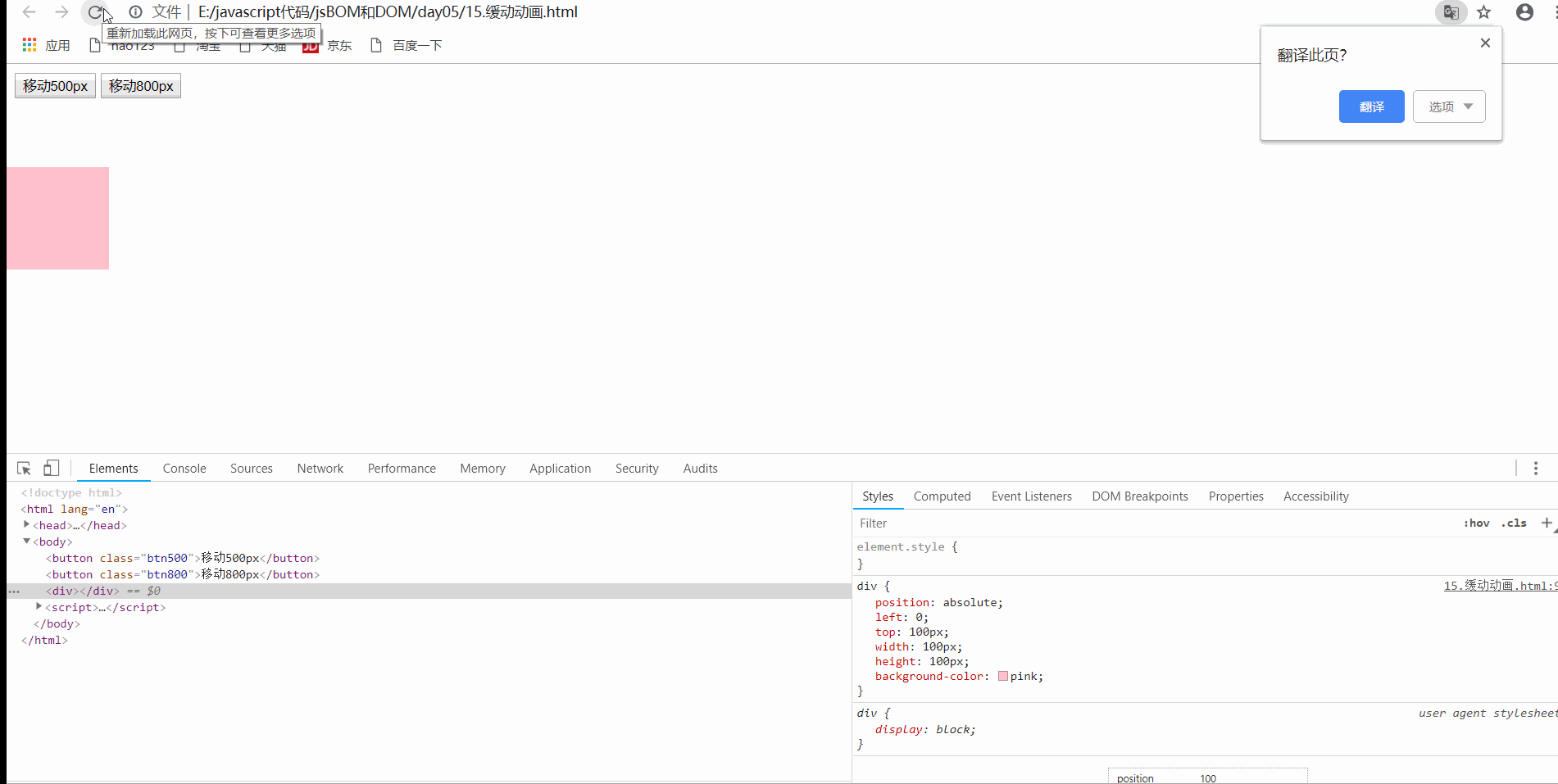Viewport: 1558px width, 784px height.
Task: Open the ellipsis actions on selected div row
Action: point(14,591)
